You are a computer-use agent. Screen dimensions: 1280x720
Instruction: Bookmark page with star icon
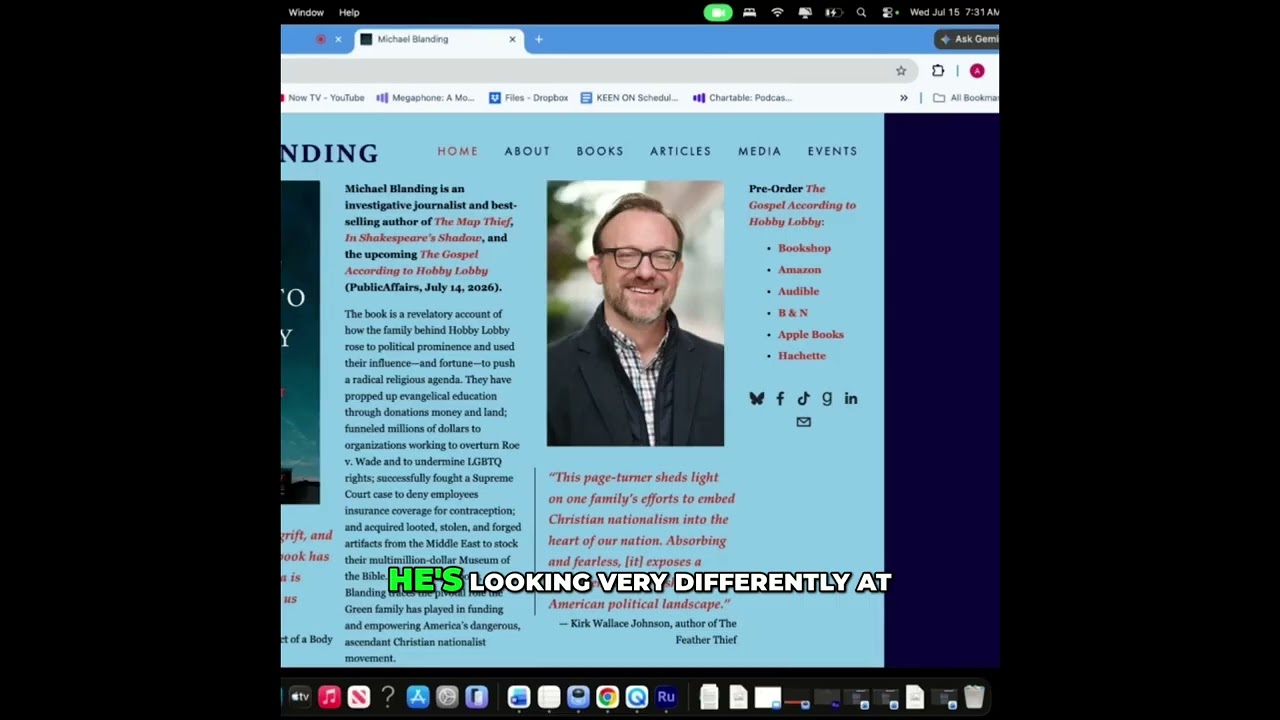coord(901,71)
